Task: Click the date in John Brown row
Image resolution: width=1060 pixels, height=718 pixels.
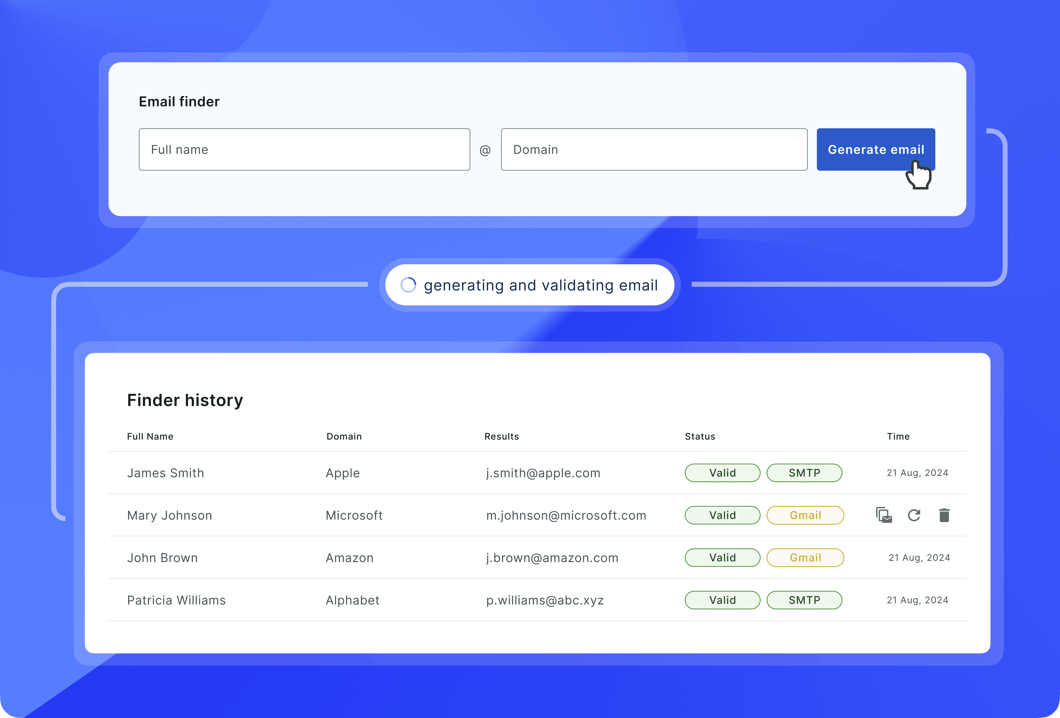Action: tap(919, 558)
